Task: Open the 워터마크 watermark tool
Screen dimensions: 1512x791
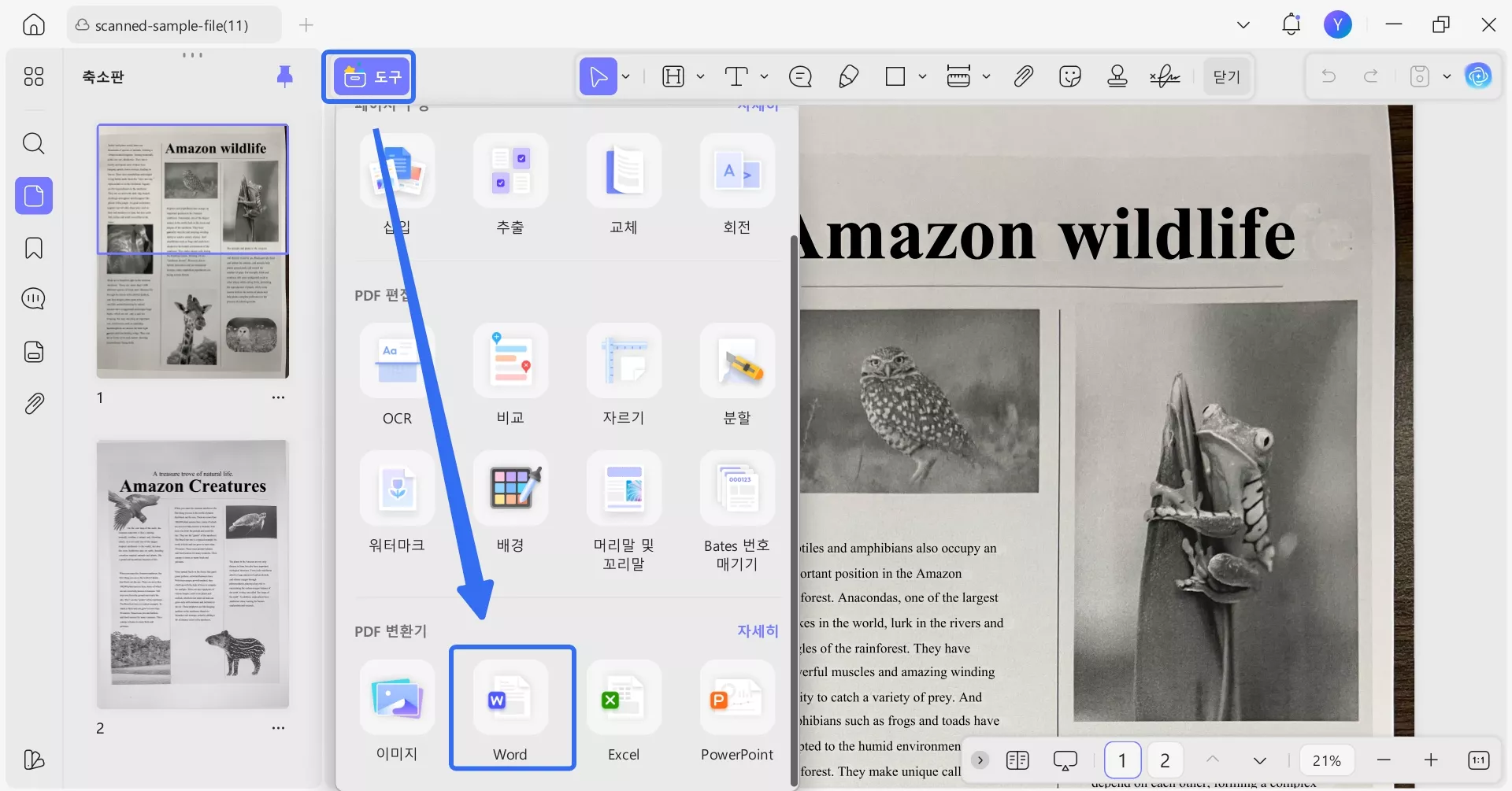Action: pyautogui.click(x=397, y=503)
